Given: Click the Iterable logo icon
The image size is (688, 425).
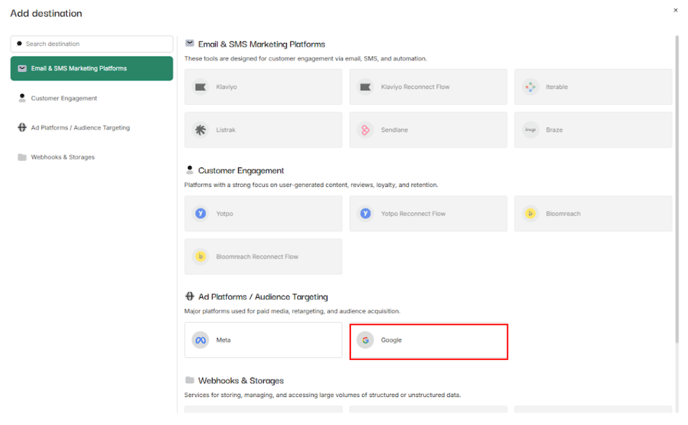Looking at the screenshot, I should pyautogui.click(x=530, y=87).
